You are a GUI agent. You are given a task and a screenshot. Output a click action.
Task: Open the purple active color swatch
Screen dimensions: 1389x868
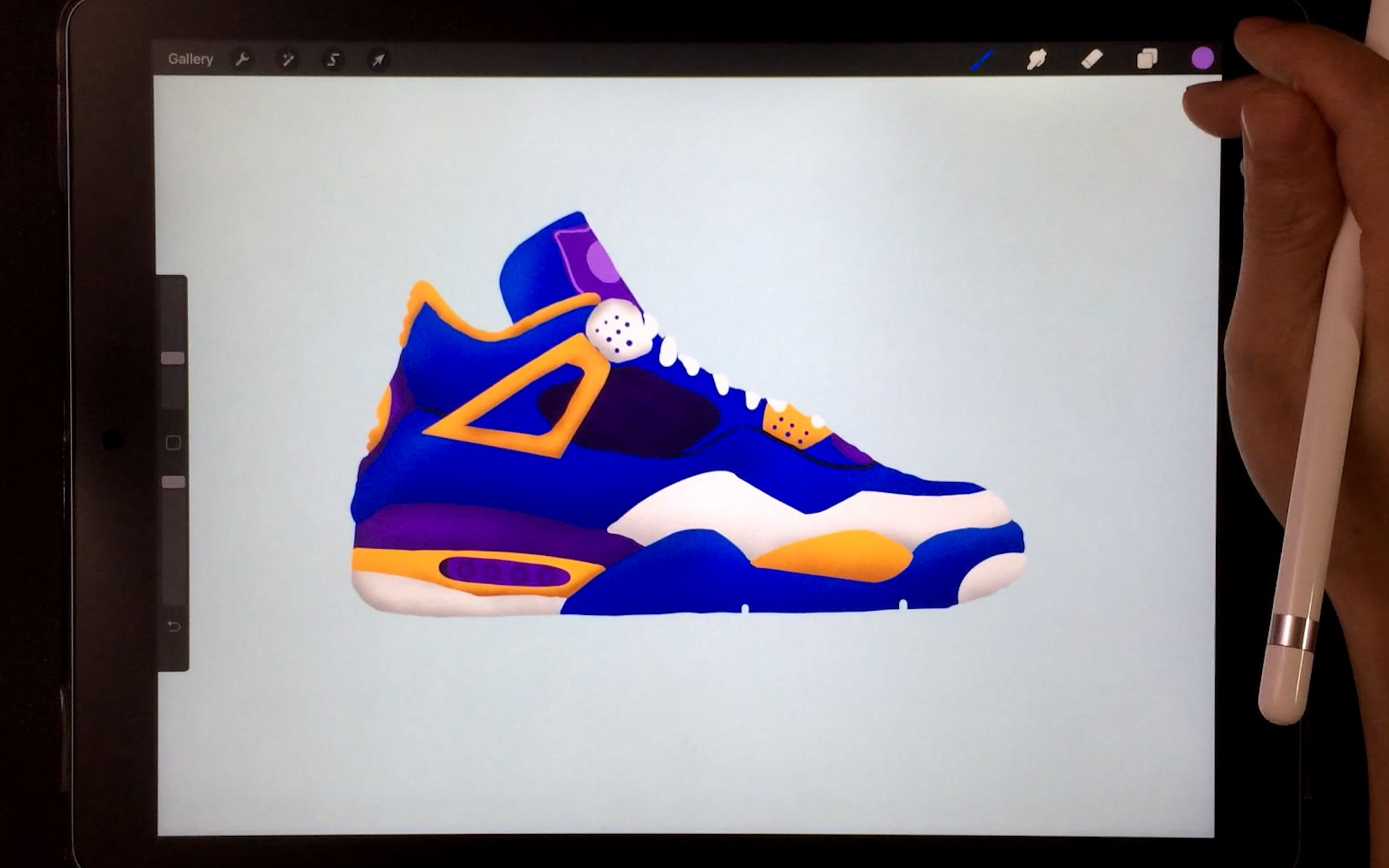(x=1202, y=58)
